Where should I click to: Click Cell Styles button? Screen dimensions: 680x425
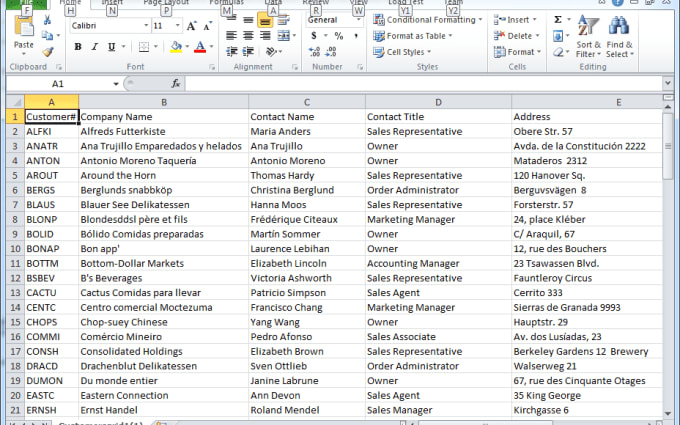(402, 52)
